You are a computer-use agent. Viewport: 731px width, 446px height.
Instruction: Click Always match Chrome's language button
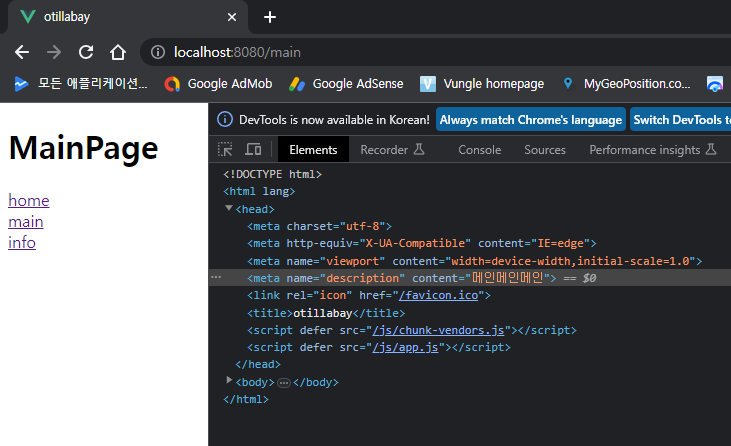[x=531, y=120]
